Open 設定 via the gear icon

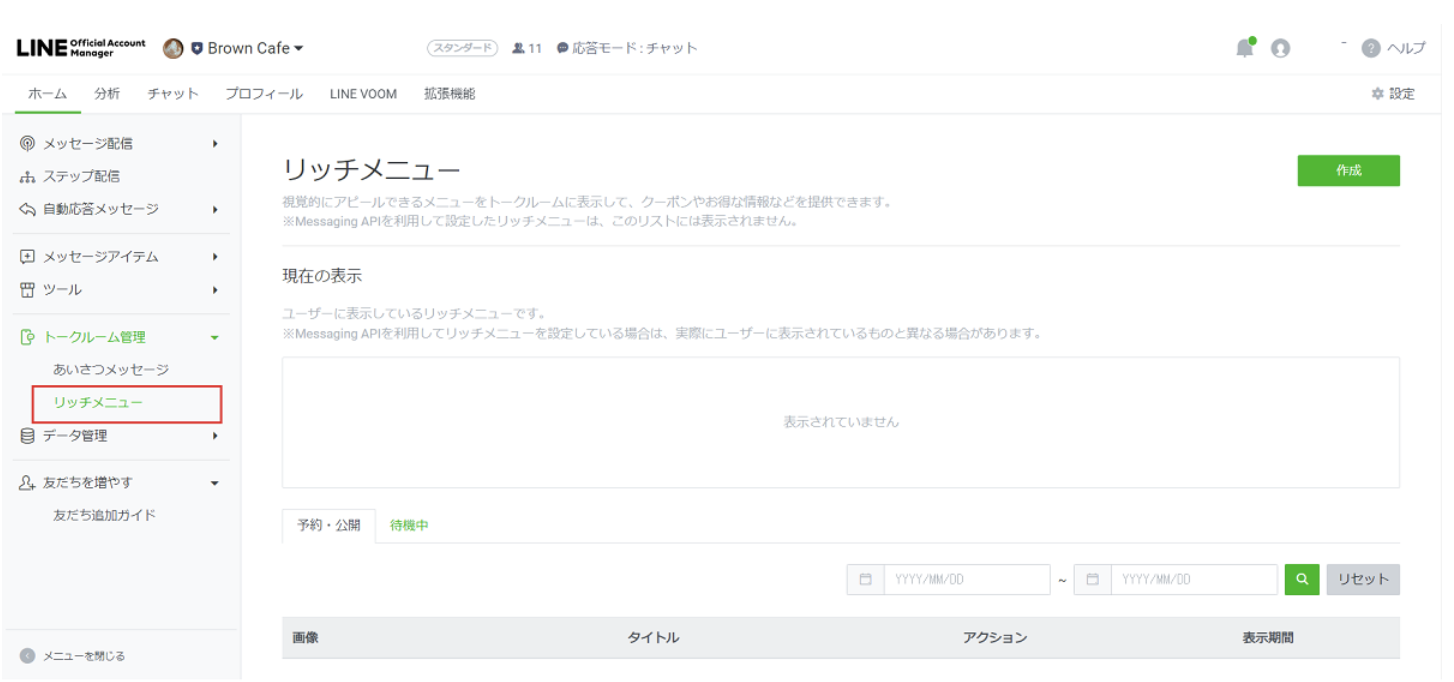pos(1377,94)
